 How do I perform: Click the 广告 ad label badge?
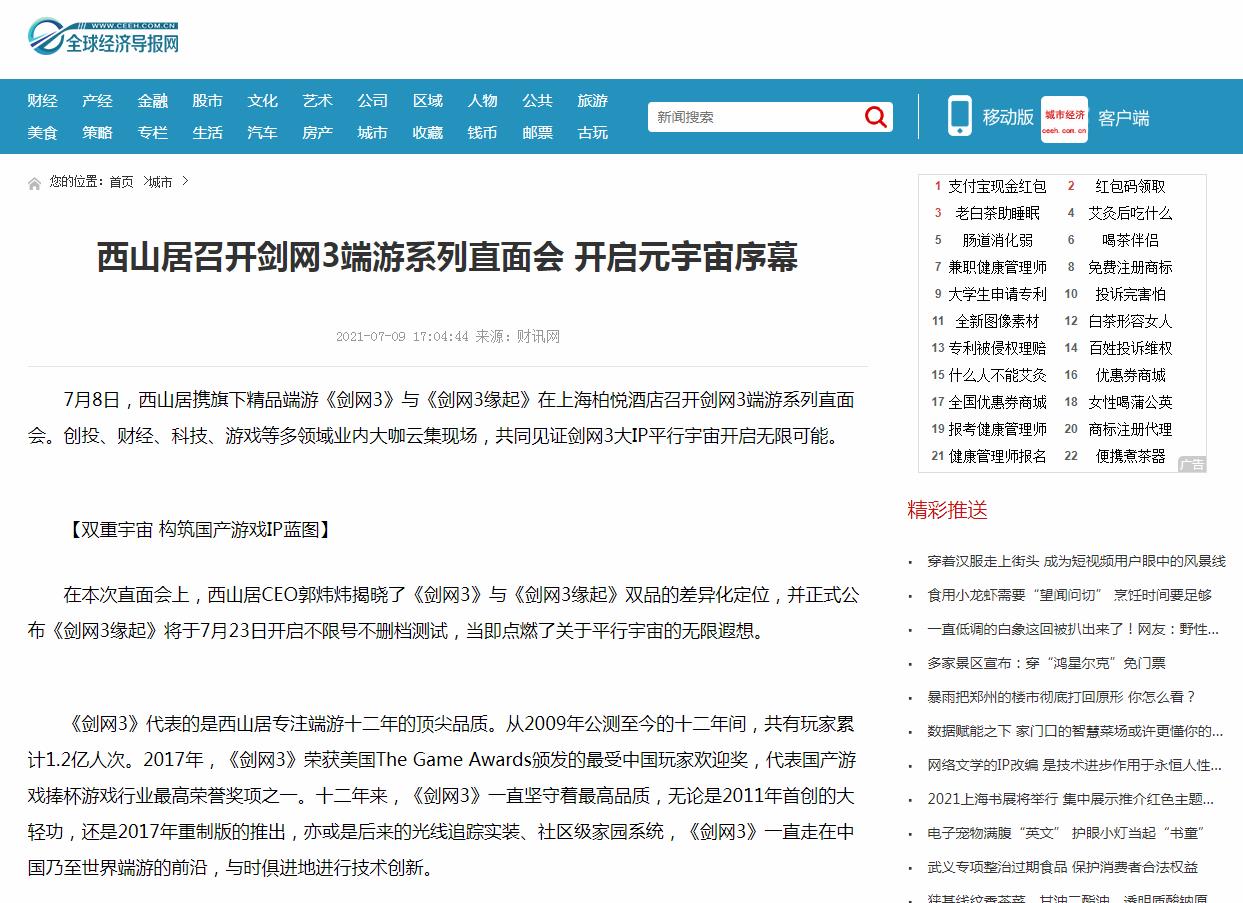1192,465
